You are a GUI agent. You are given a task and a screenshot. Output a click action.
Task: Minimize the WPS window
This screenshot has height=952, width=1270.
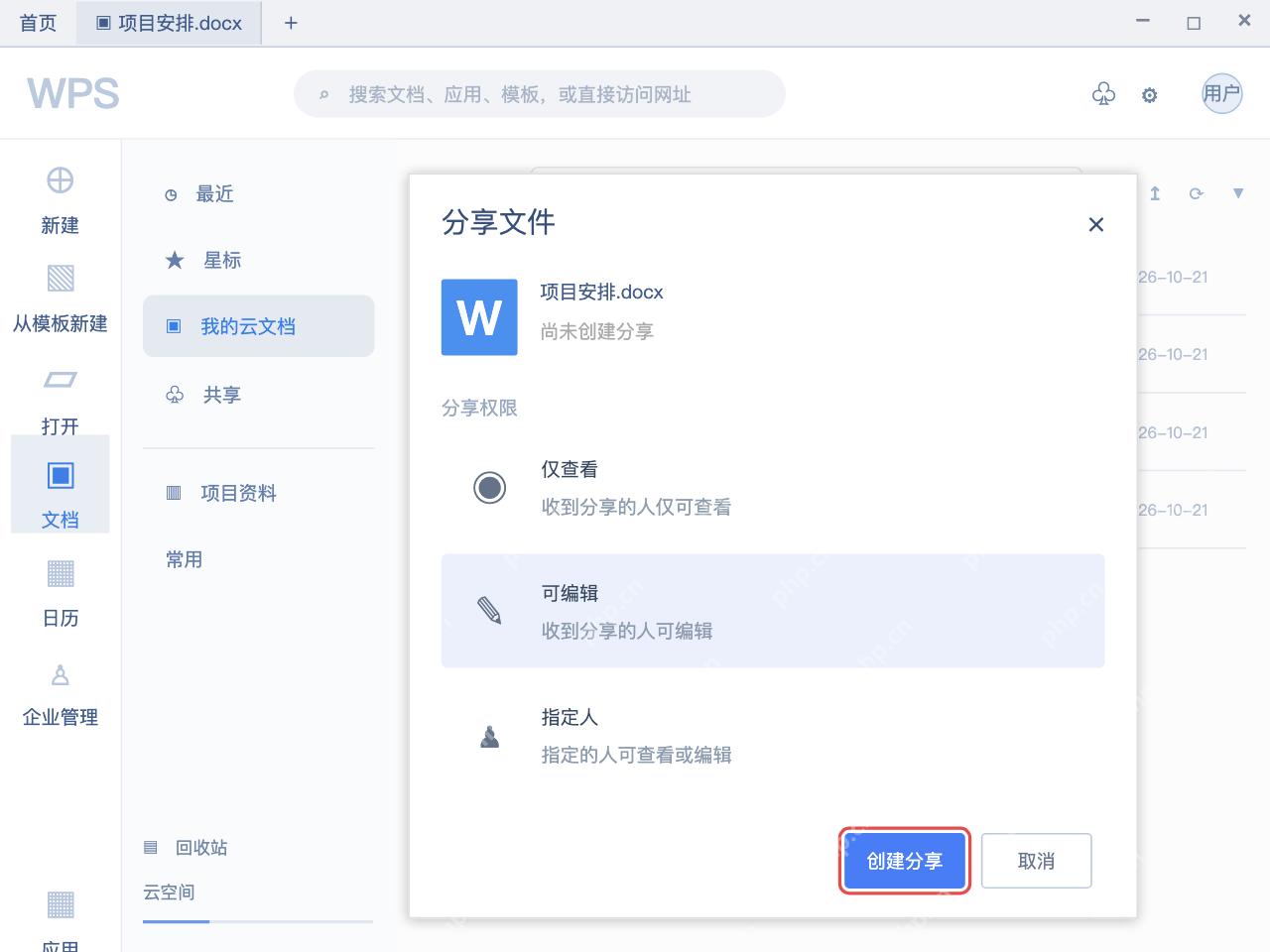pos(1143,21)
